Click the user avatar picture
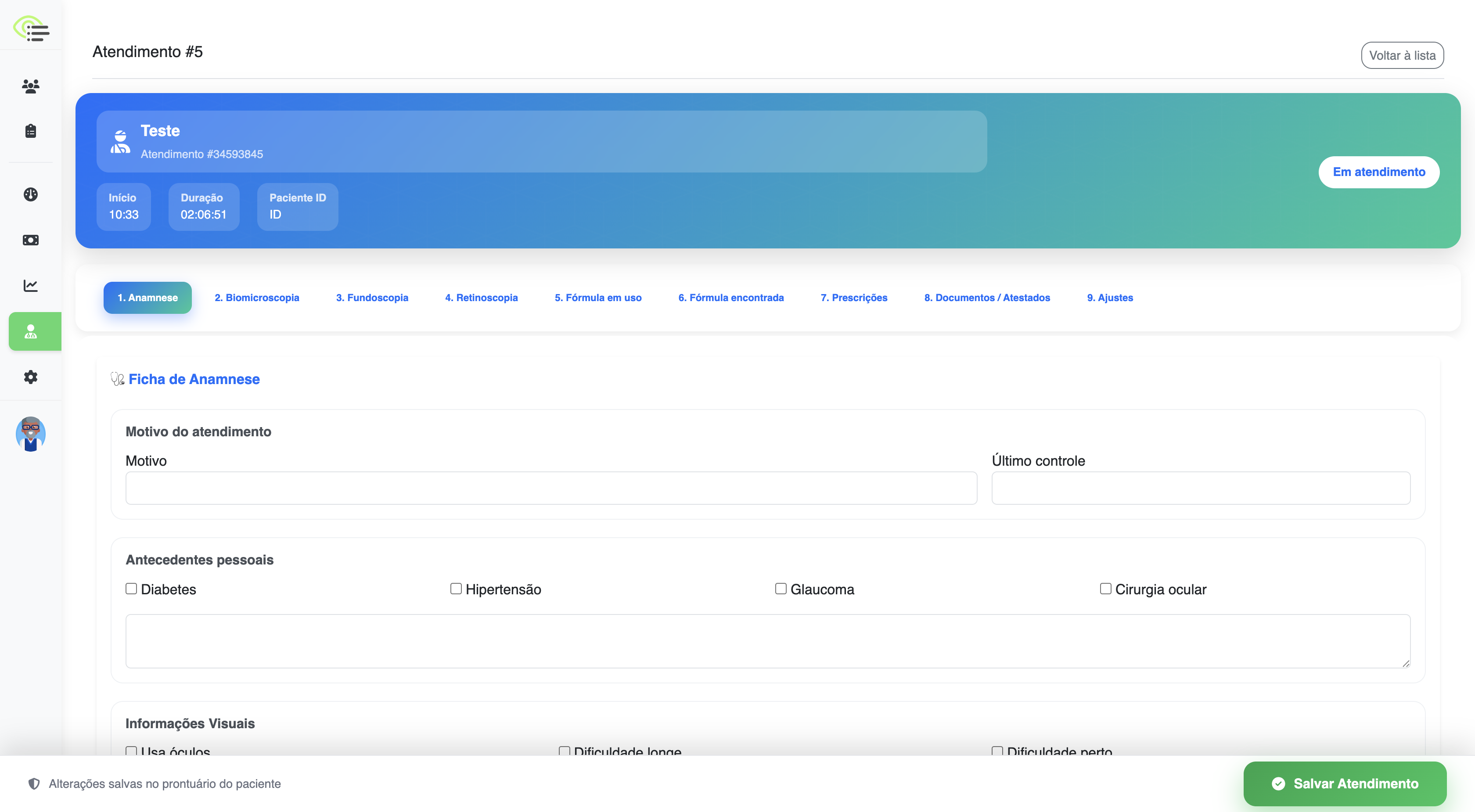 click(x=31, y=434)
